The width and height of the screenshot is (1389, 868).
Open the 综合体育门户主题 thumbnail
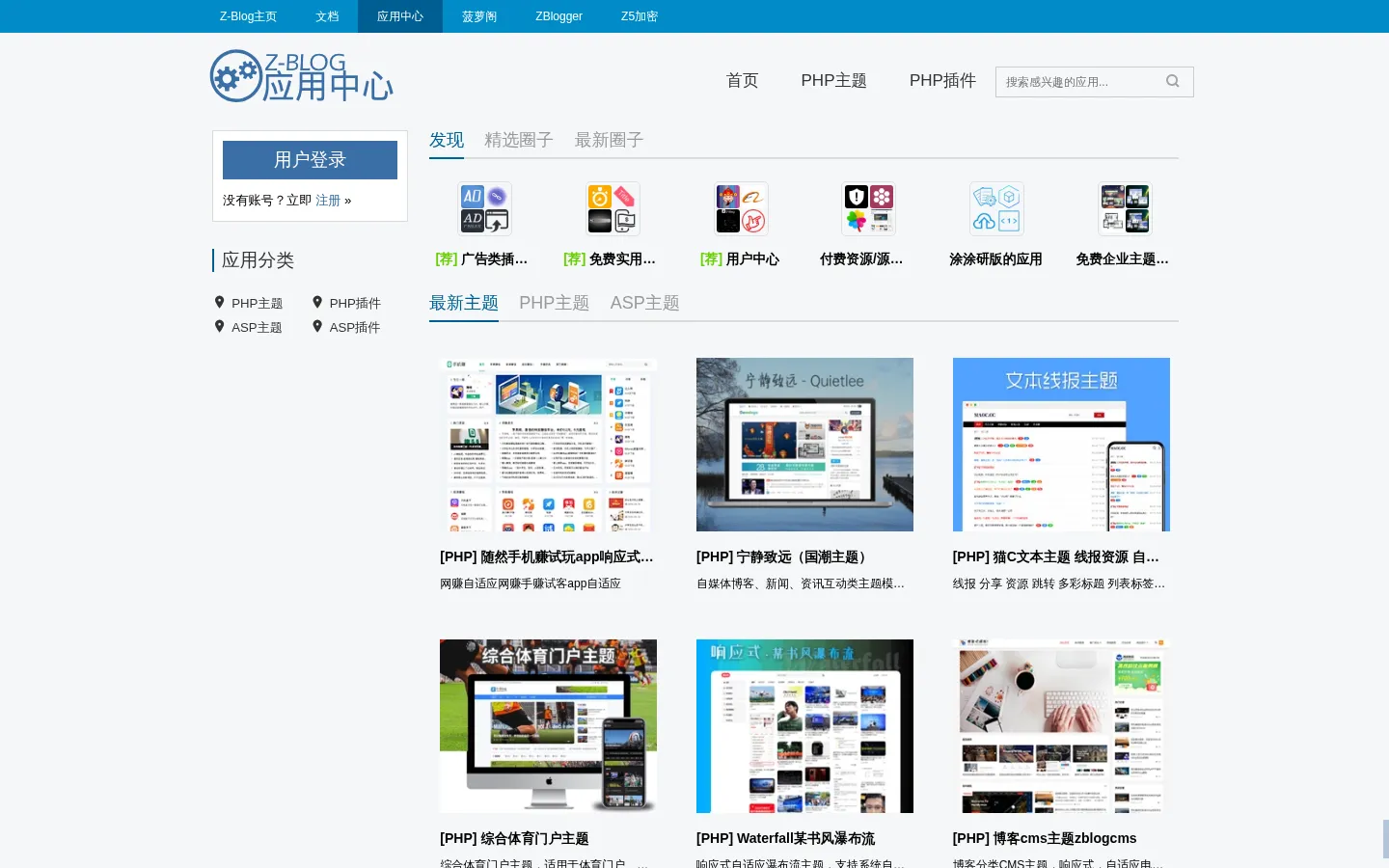(x=548, y=726)
